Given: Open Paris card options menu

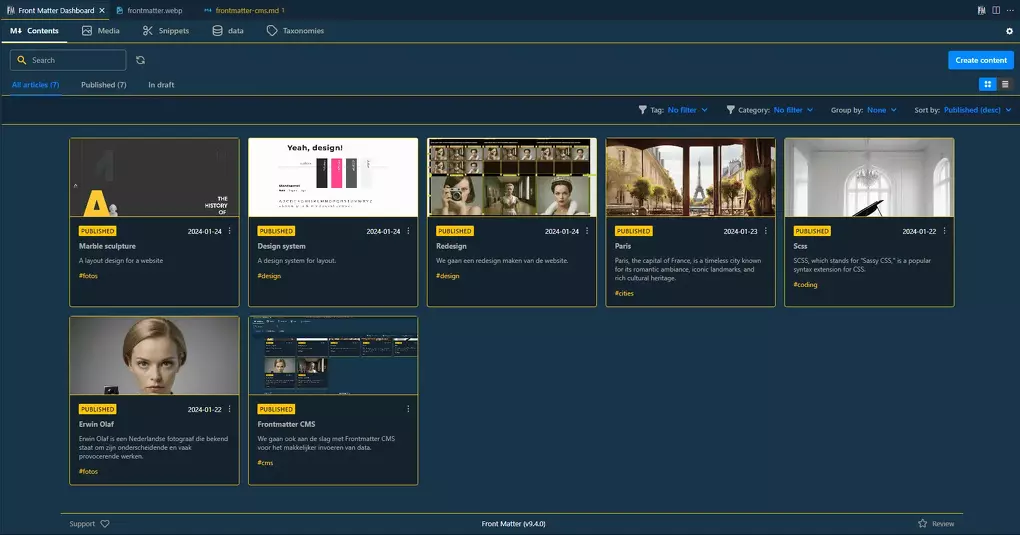Looking at the screenshot, I should [766, 231].
